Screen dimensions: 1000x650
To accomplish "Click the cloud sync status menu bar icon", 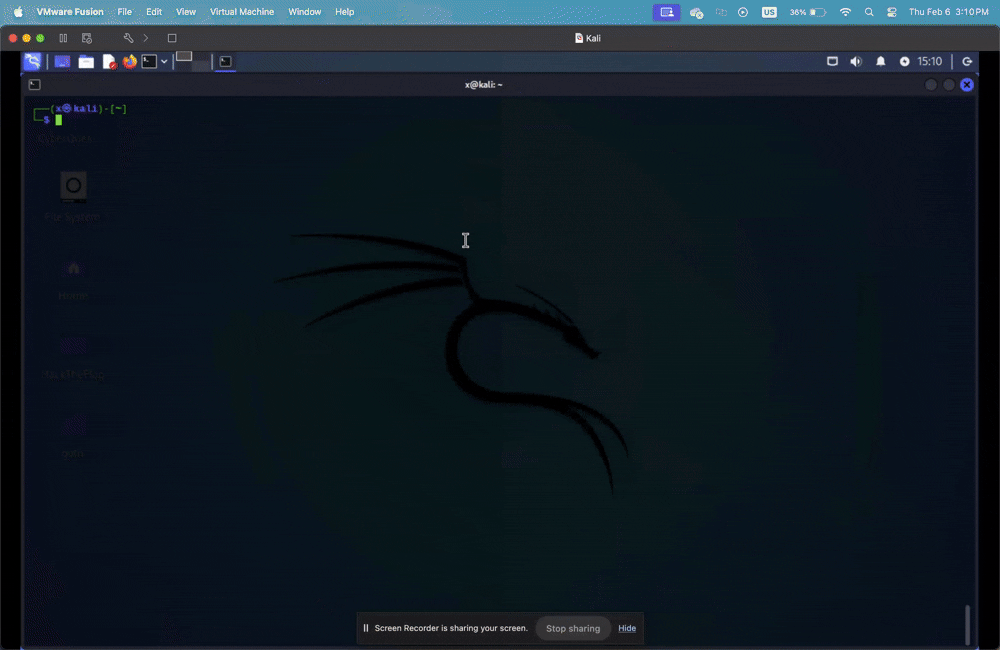I will 696,12.
